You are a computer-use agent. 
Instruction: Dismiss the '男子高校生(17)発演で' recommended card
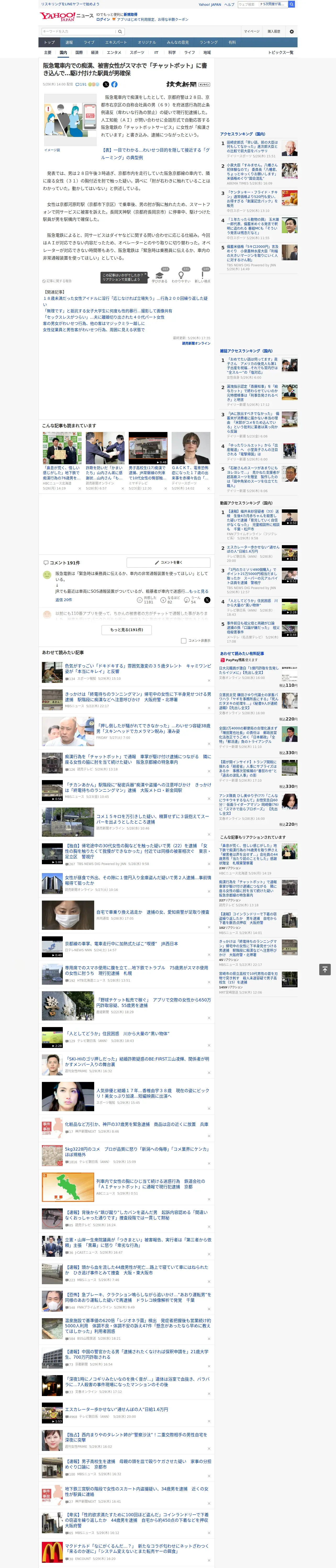click(165, 488)
